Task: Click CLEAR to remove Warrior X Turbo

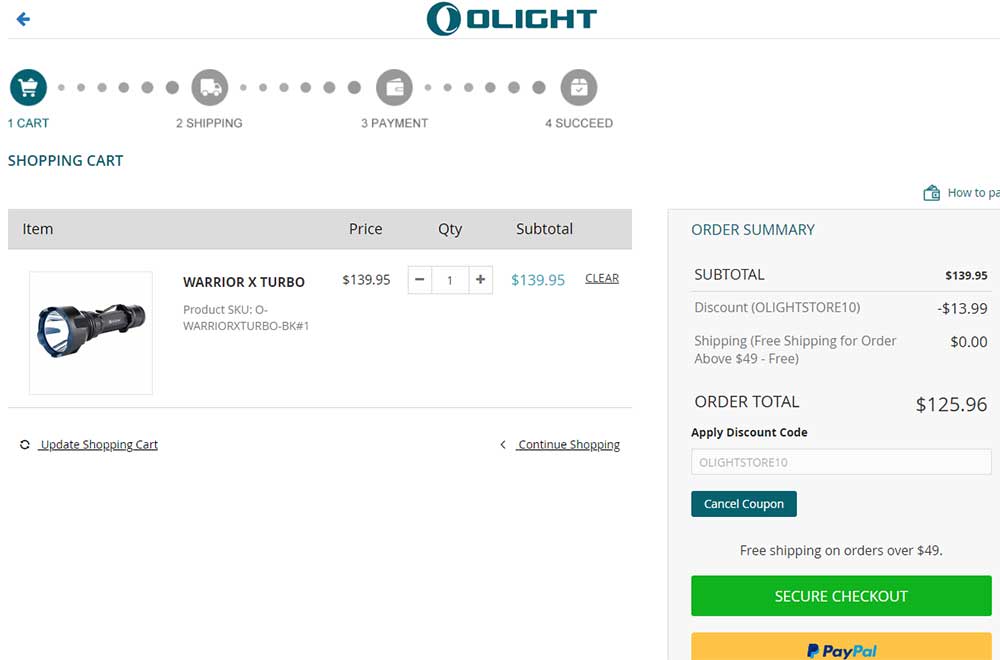Action: pyautogui.click(x=601, y=279)
